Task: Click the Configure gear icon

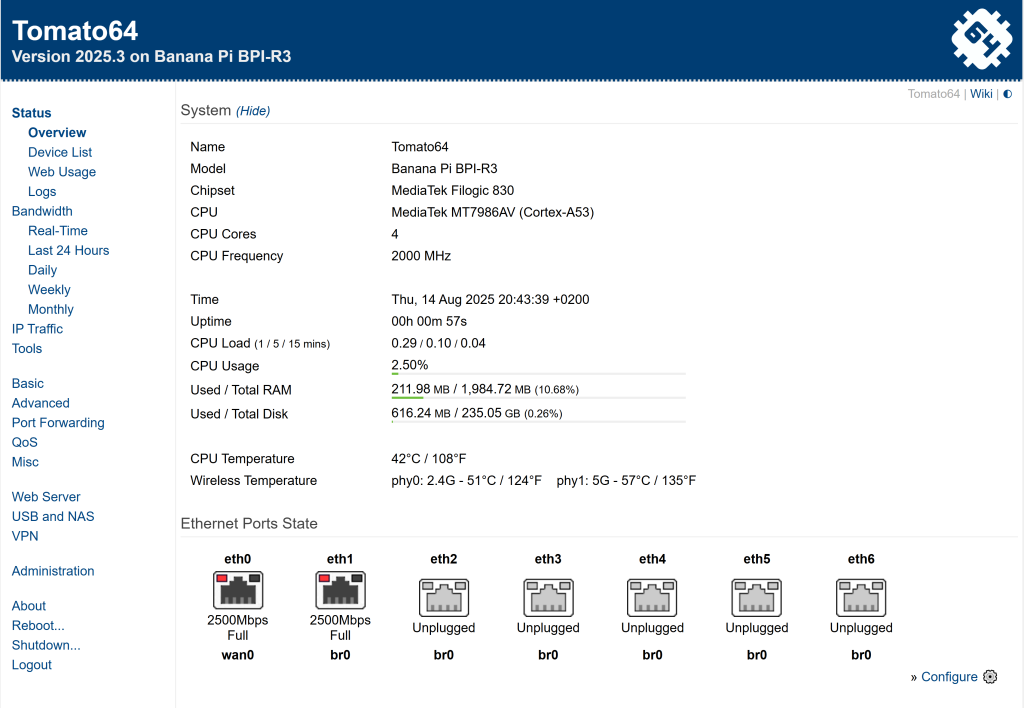Action: click(990, 677)
